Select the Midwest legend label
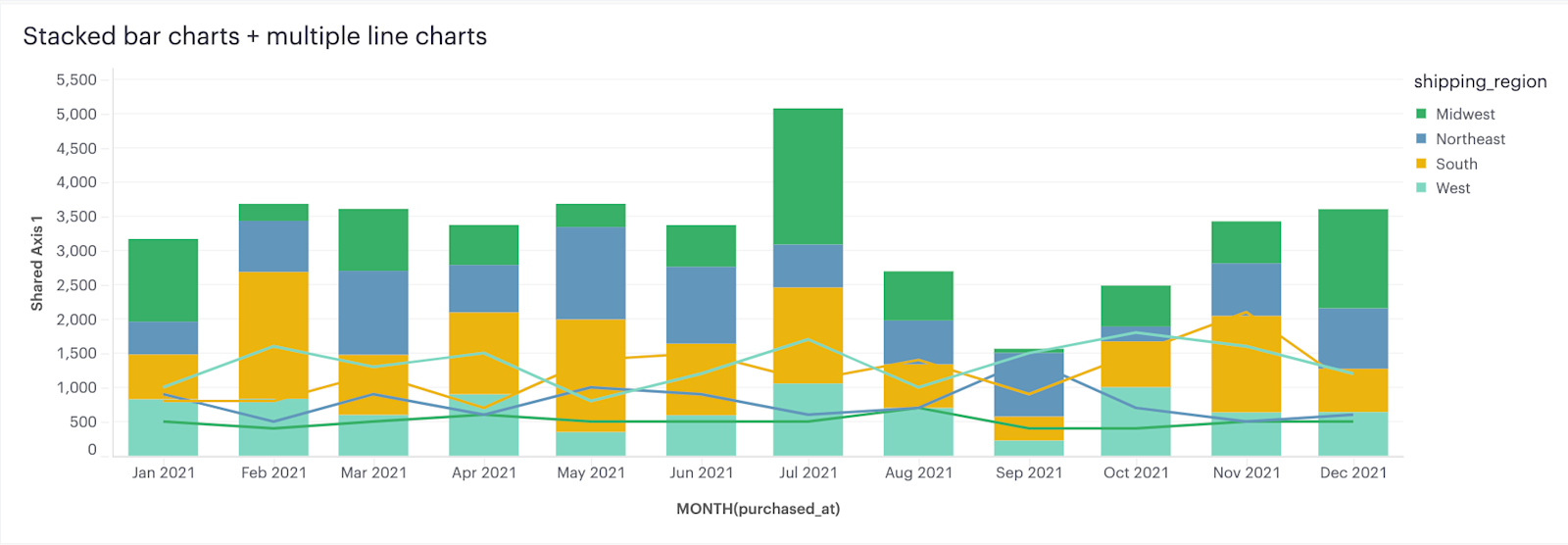1568x545 pixels. (1465, 114)
